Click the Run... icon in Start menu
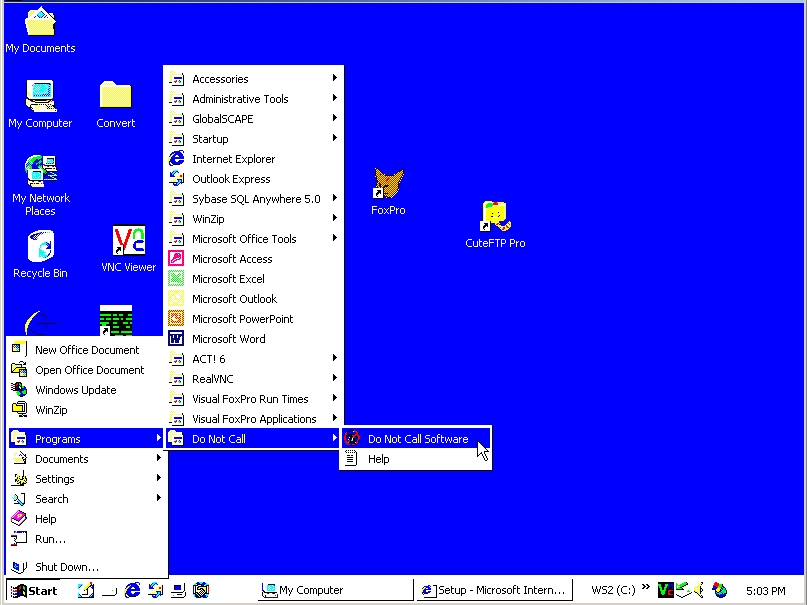The width and height of the screenshot is (807, 605). [19, 539]
